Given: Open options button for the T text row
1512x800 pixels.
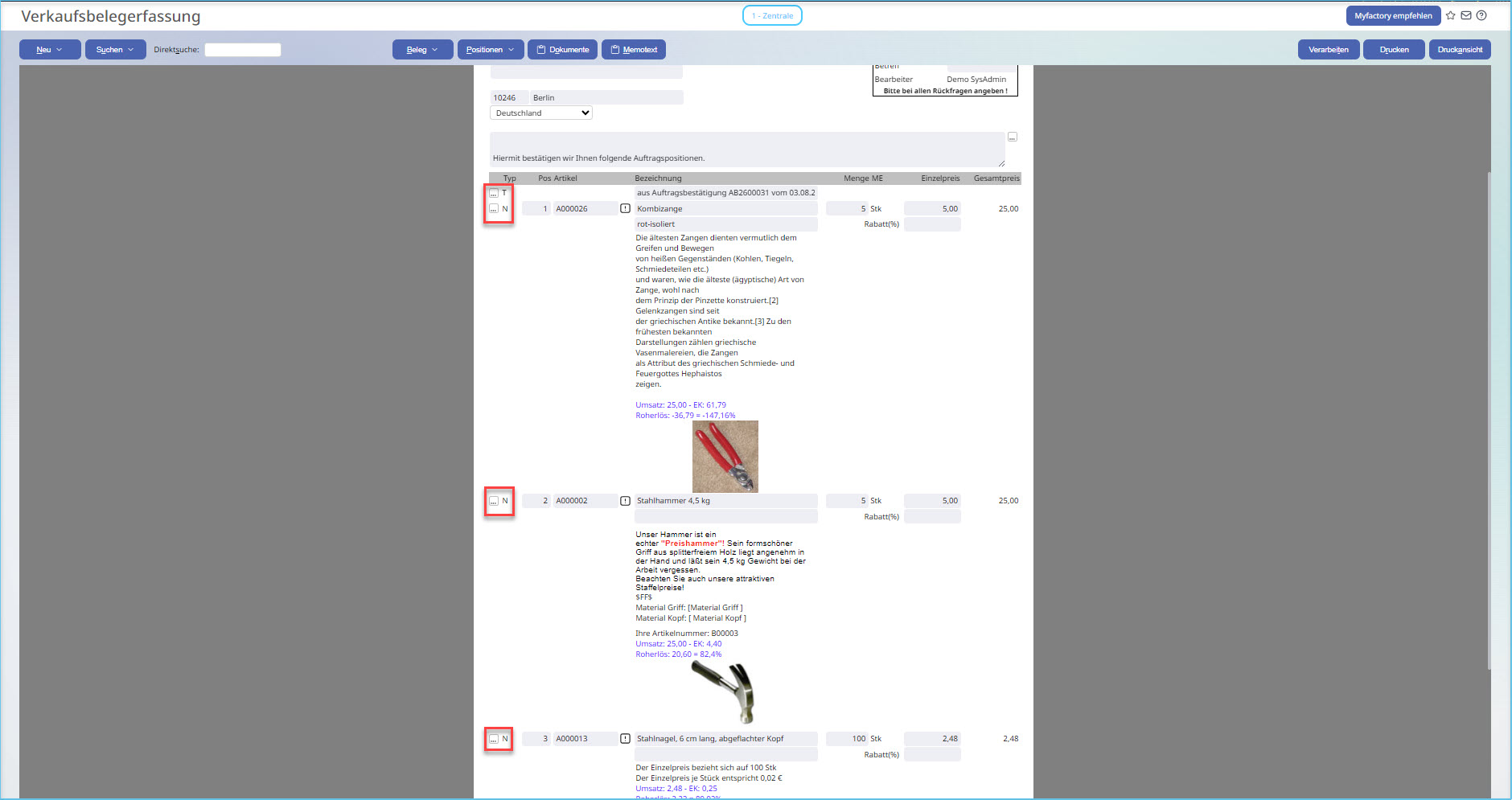Looking at the screenshot, I should tap(494, 193).
